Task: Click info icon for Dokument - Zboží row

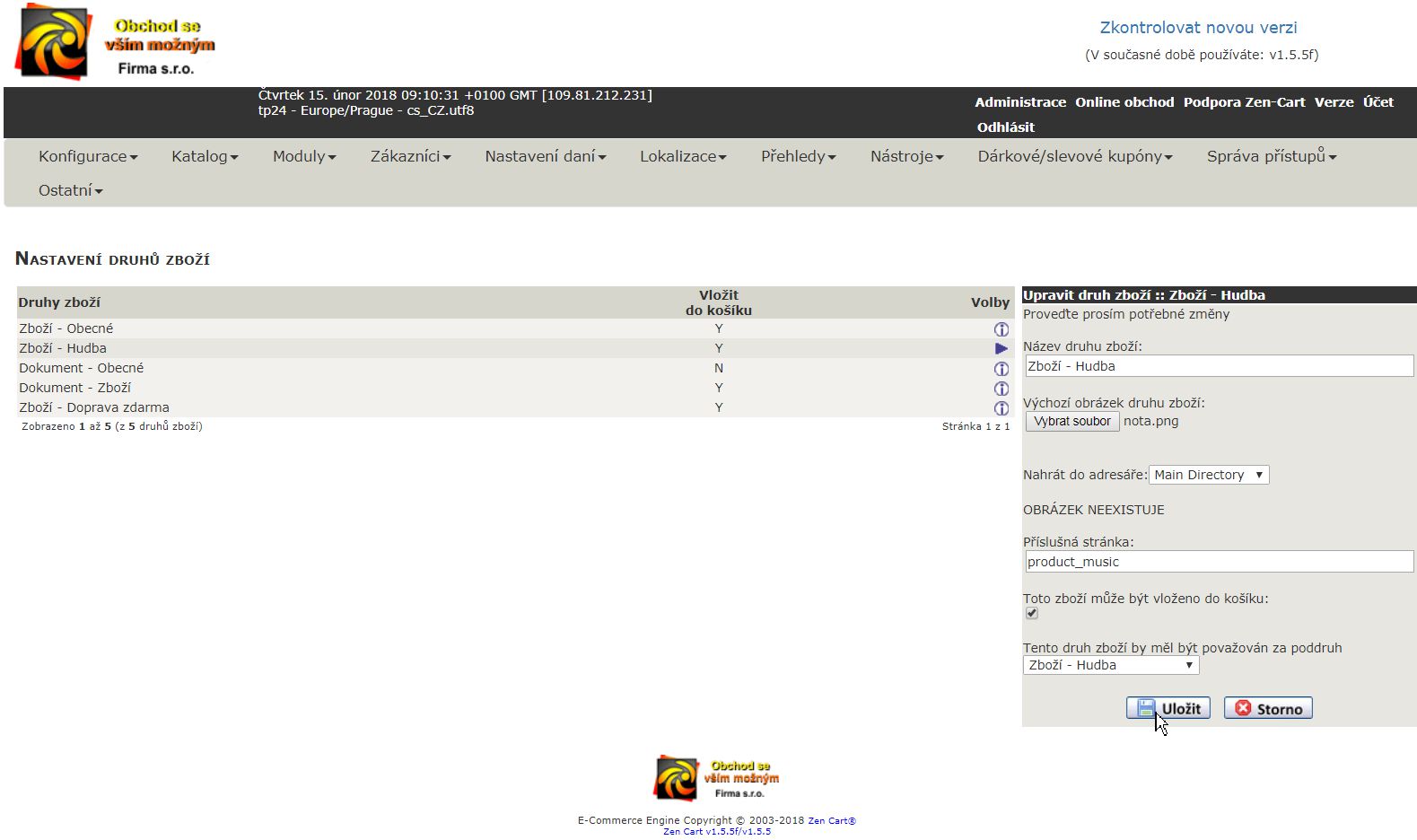Action: tap(1001, 389)
